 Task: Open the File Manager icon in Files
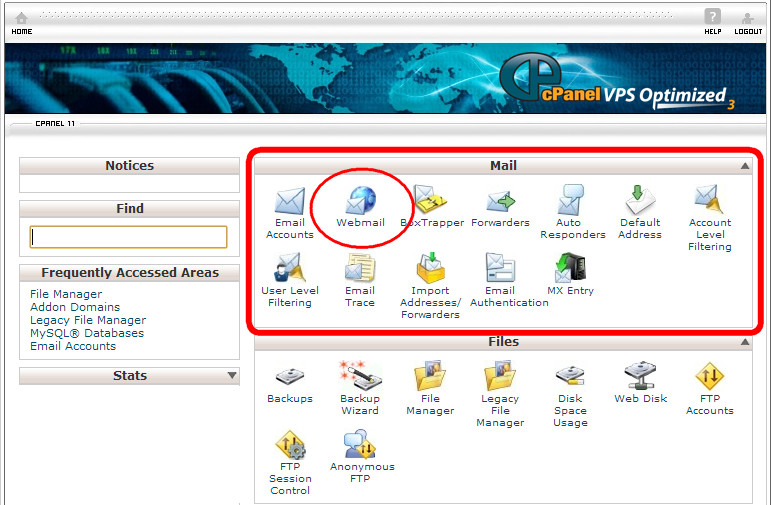coord(430,376)
